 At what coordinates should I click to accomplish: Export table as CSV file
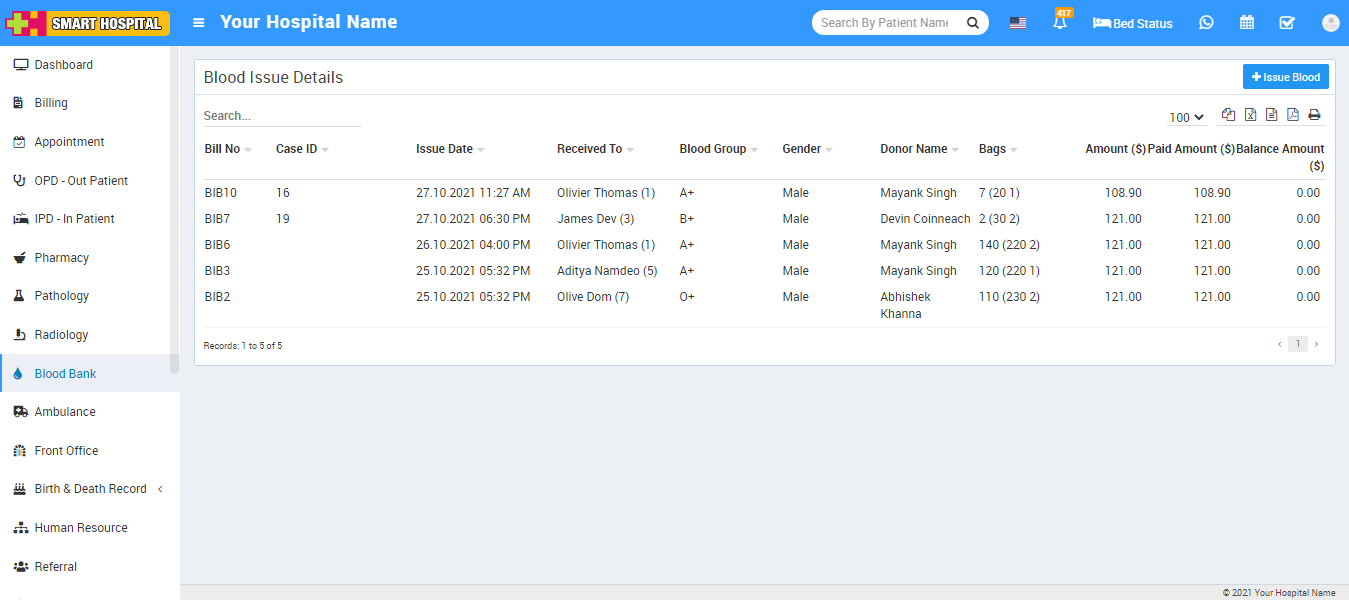(x=1271, y=115)
